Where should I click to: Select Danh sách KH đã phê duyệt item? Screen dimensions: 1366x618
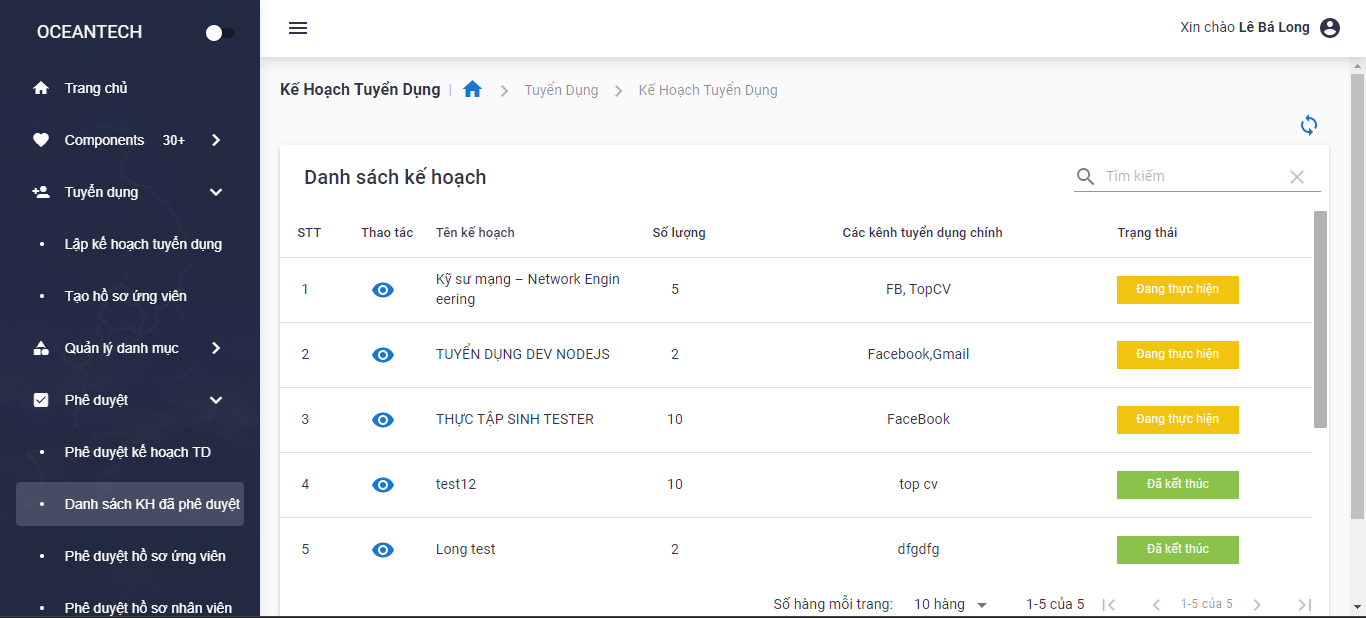130,504
